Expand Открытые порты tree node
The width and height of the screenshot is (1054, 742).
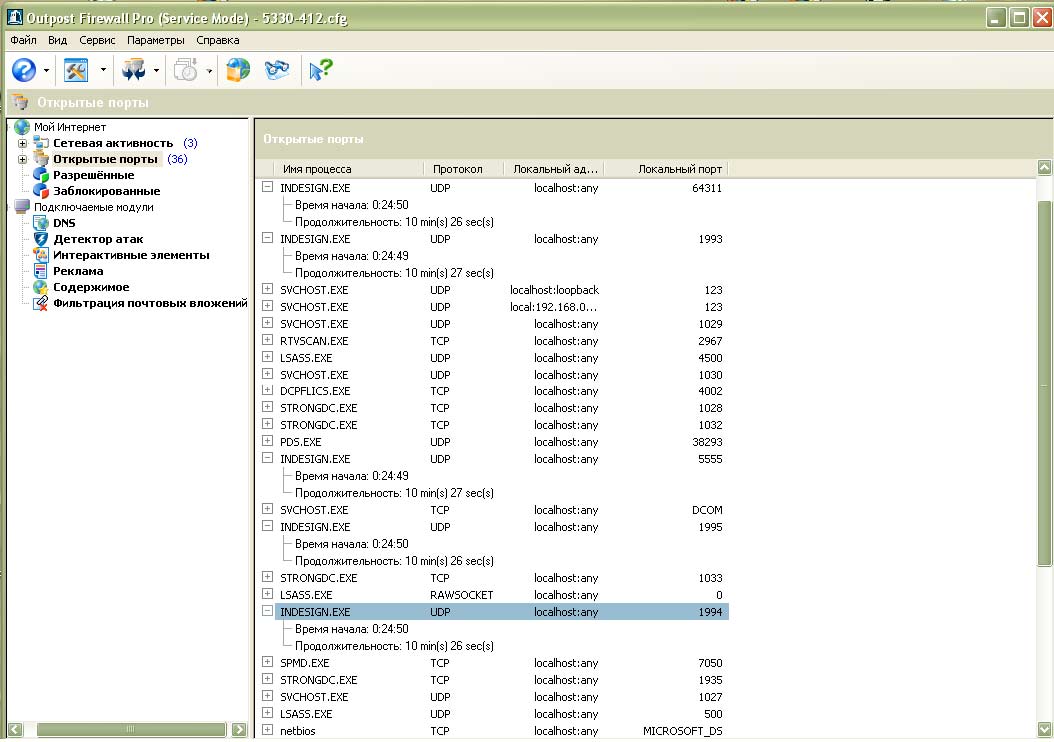[22, 159]
